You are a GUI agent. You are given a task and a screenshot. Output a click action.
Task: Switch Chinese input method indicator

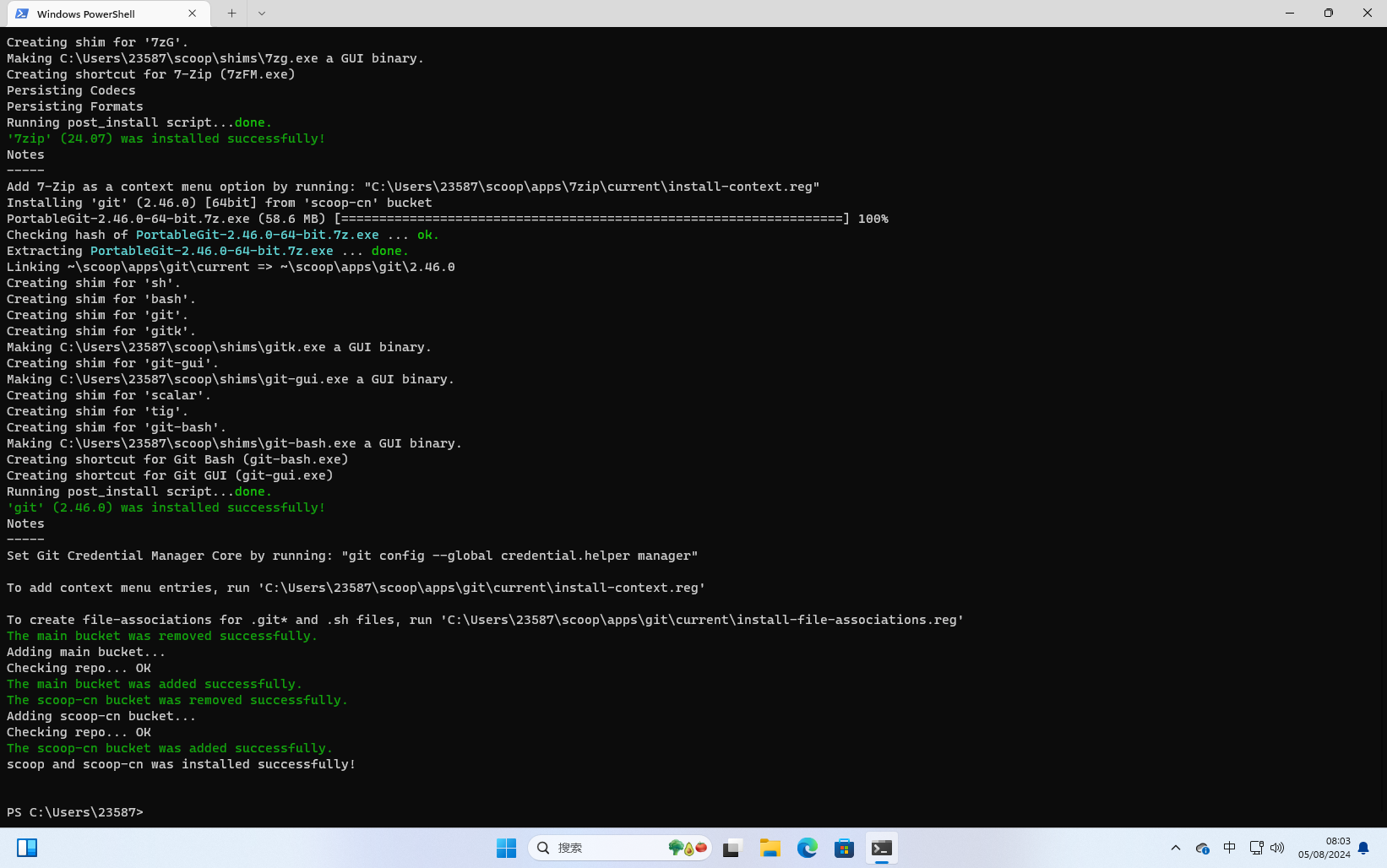pyautogui.click(x=1230, y=848)
